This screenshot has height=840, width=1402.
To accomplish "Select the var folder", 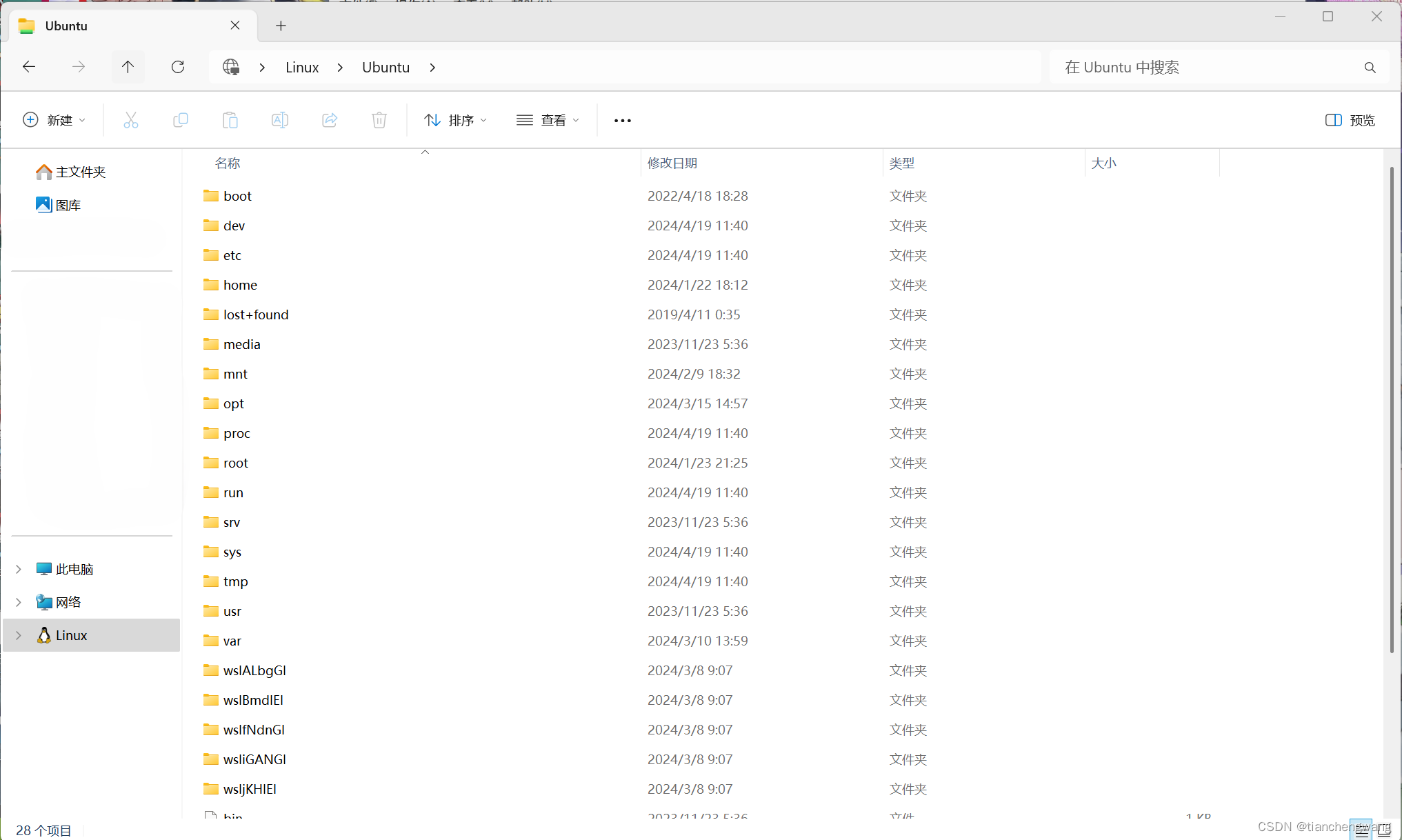I will coord(232,641).
